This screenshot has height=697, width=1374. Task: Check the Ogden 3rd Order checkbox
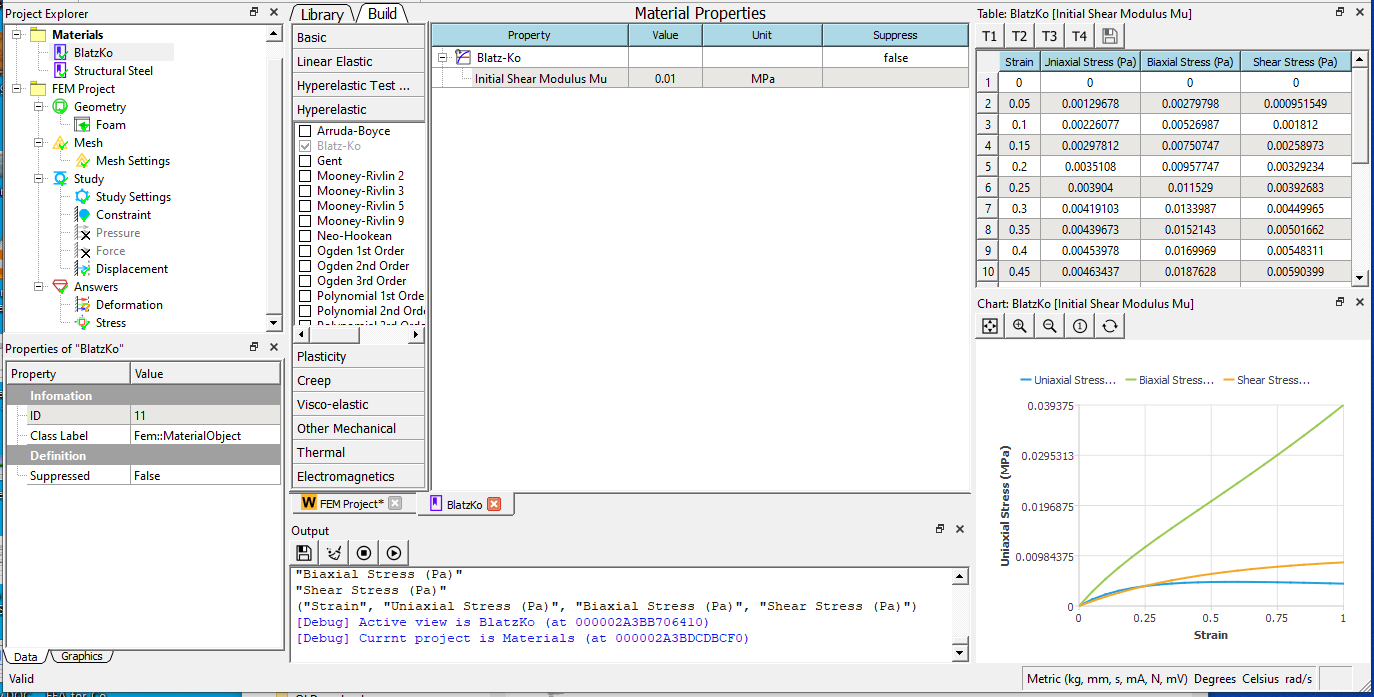coord(305,281)
